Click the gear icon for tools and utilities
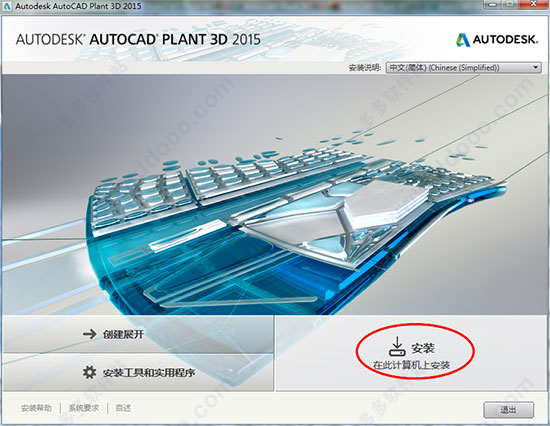550x426 pixels. pos(89,372)
